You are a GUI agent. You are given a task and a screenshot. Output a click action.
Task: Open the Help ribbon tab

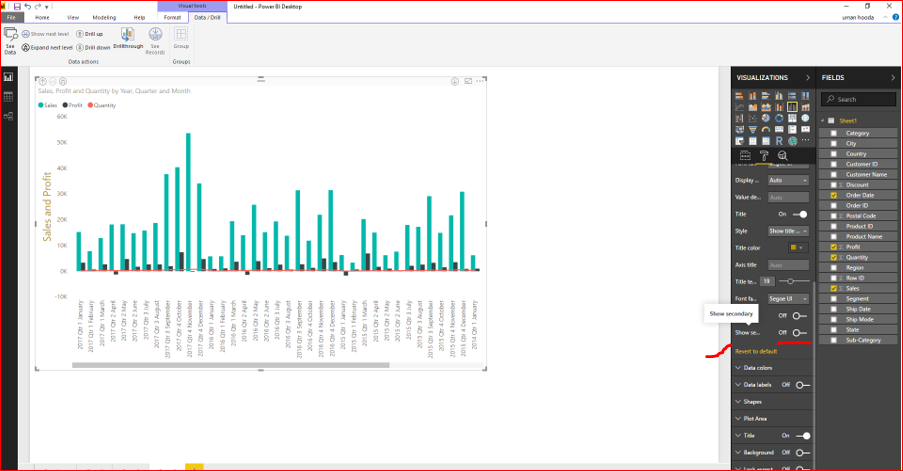[x=139, y=17]
